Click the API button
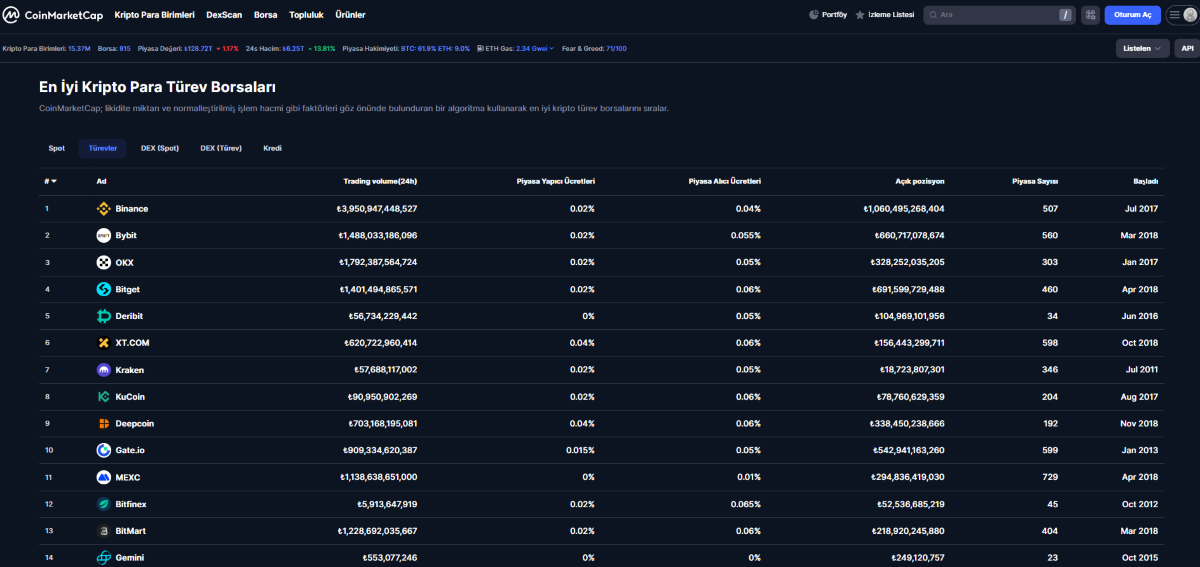Viewport: 1200px width, 567px height. point(1187,48)
